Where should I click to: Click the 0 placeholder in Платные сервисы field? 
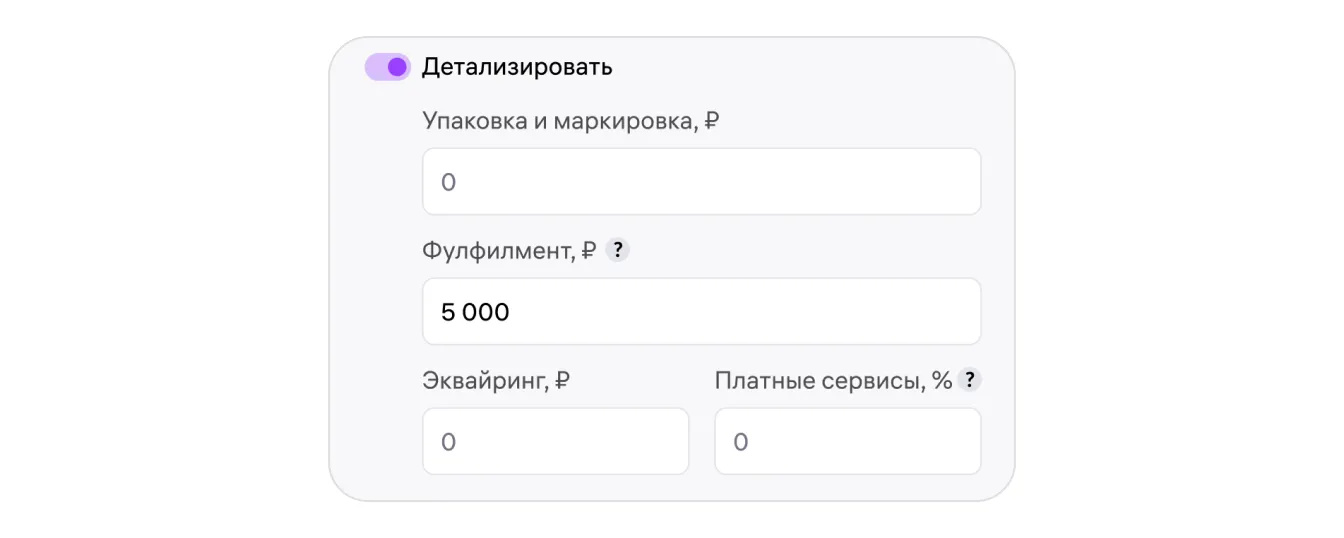coord(740,442)
